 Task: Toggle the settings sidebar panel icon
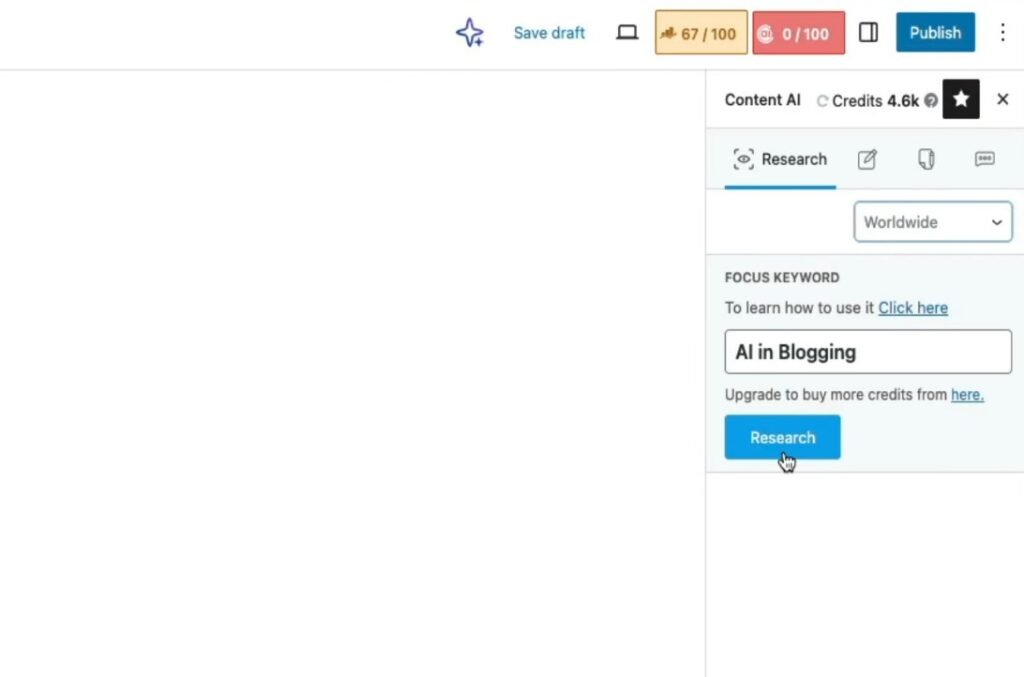869,33
